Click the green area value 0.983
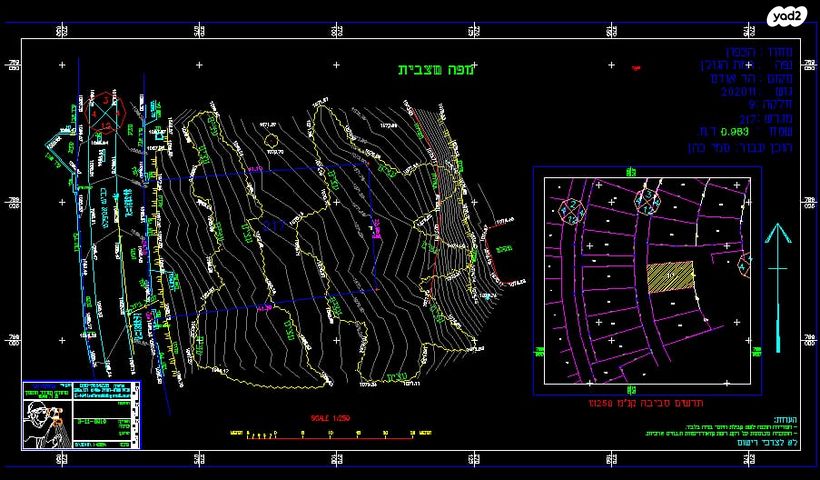Viewport: 820px width, 480px height. click(x=734, y=130)
